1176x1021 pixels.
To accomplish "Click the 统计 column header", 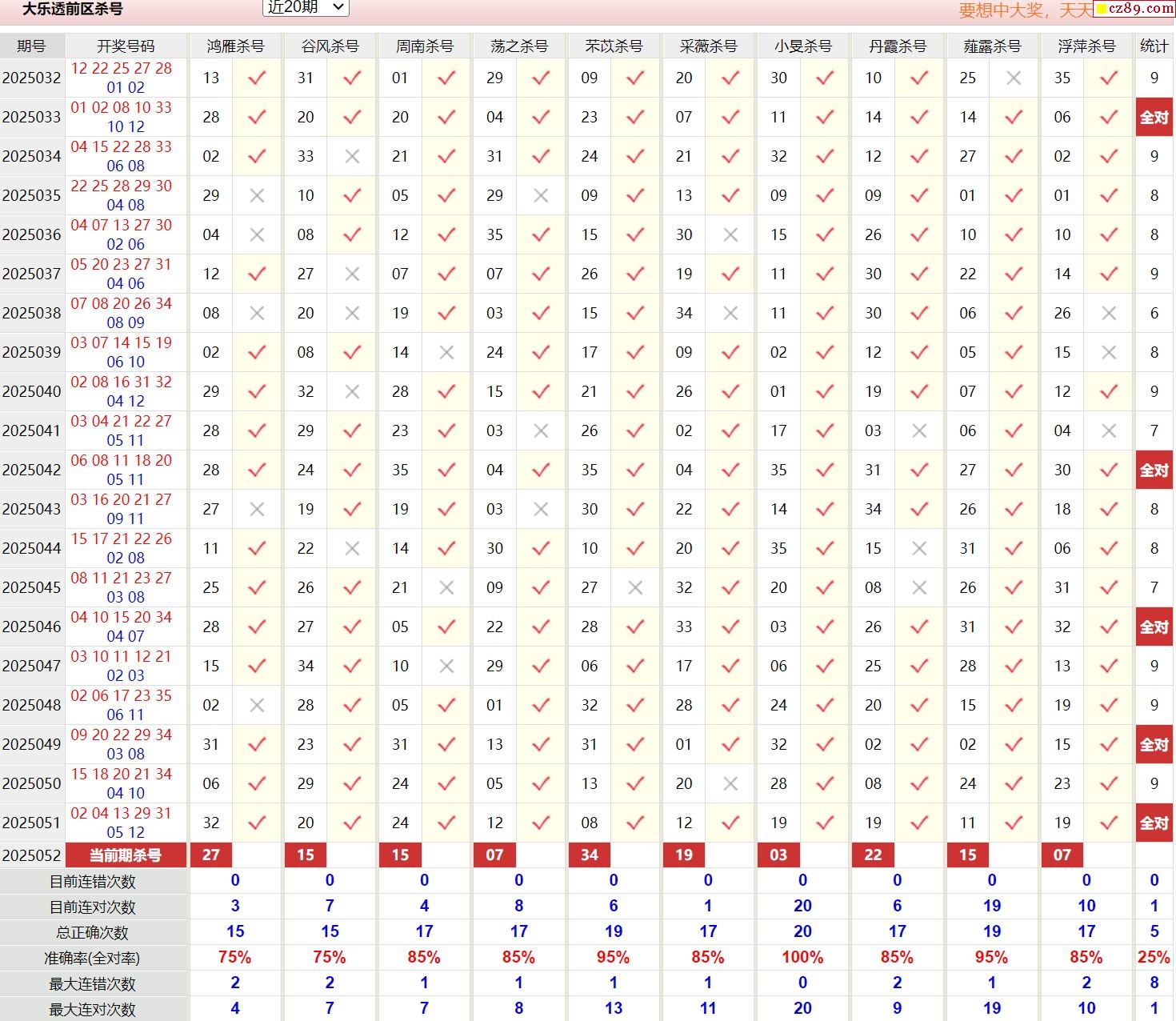I will pos(1154,46).
